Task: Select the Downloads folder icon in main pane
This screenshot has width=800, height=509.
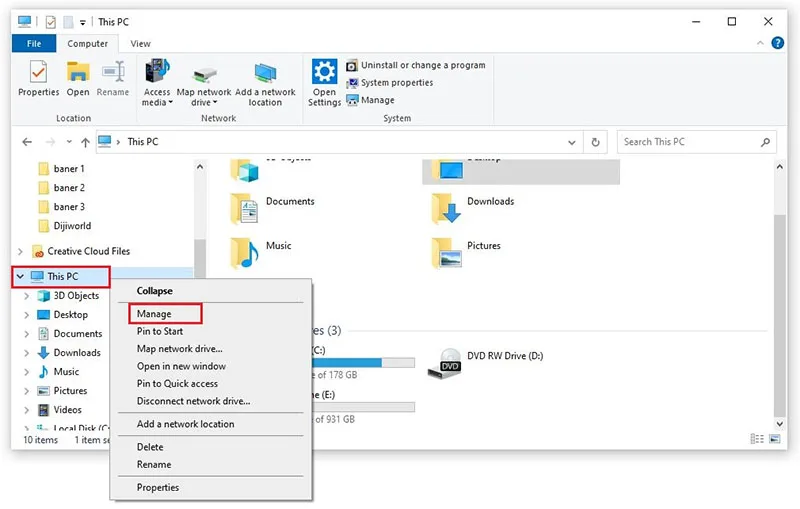Action: [x=445, y=209]
